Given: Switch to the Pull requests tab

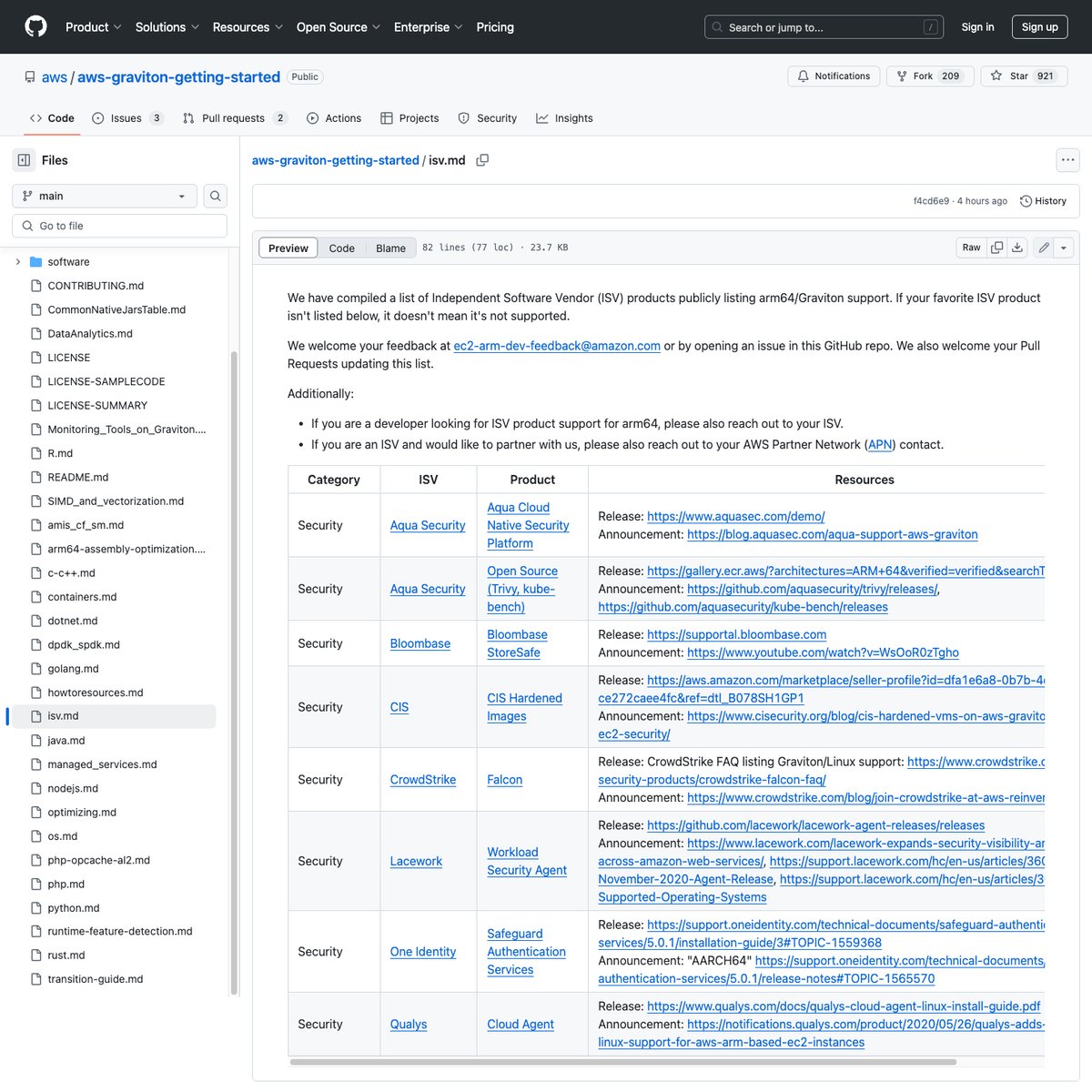Looking at the screenshot, I should click(235, 118).
